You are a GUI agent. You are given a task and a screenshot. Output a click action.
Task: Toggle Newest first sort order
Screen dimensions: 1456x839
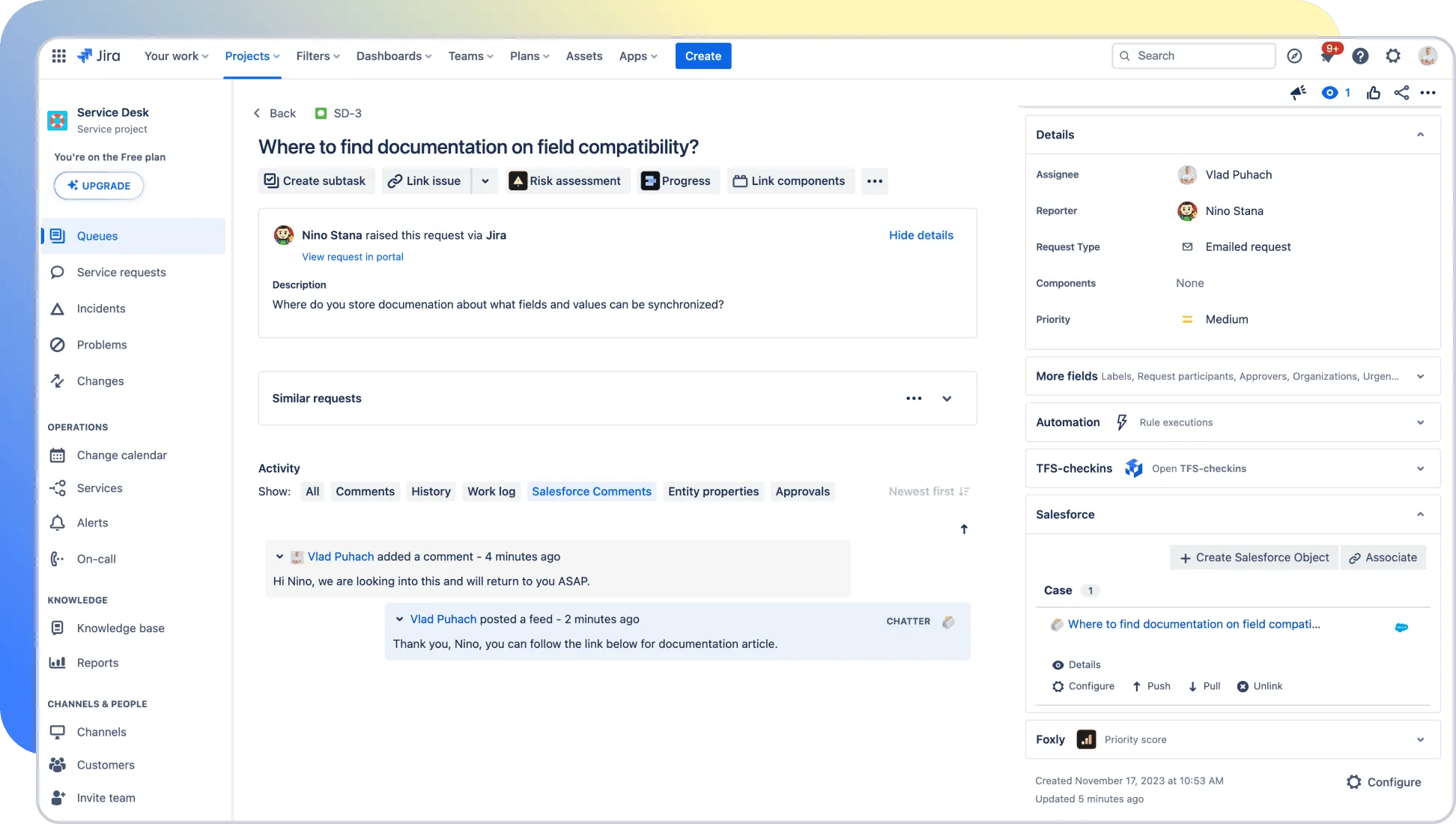coord(929,491)
